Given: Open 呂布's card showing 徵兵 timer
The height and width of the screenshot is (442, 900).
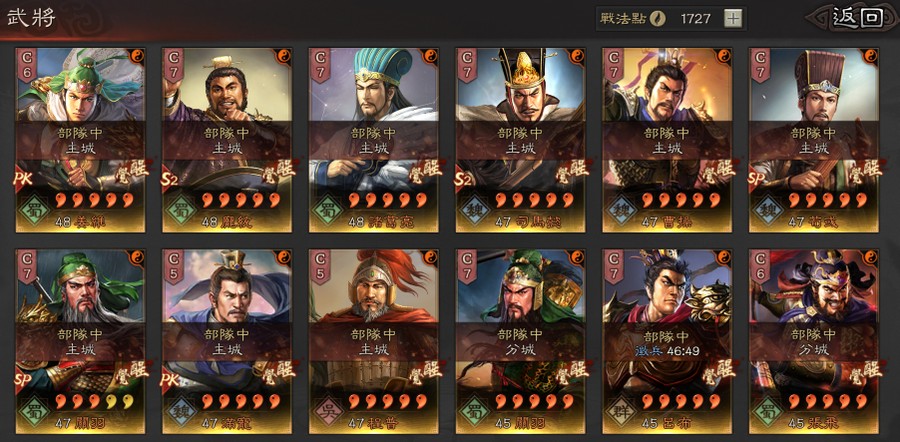Looking at the screenshot, I should tap(667, 341).
